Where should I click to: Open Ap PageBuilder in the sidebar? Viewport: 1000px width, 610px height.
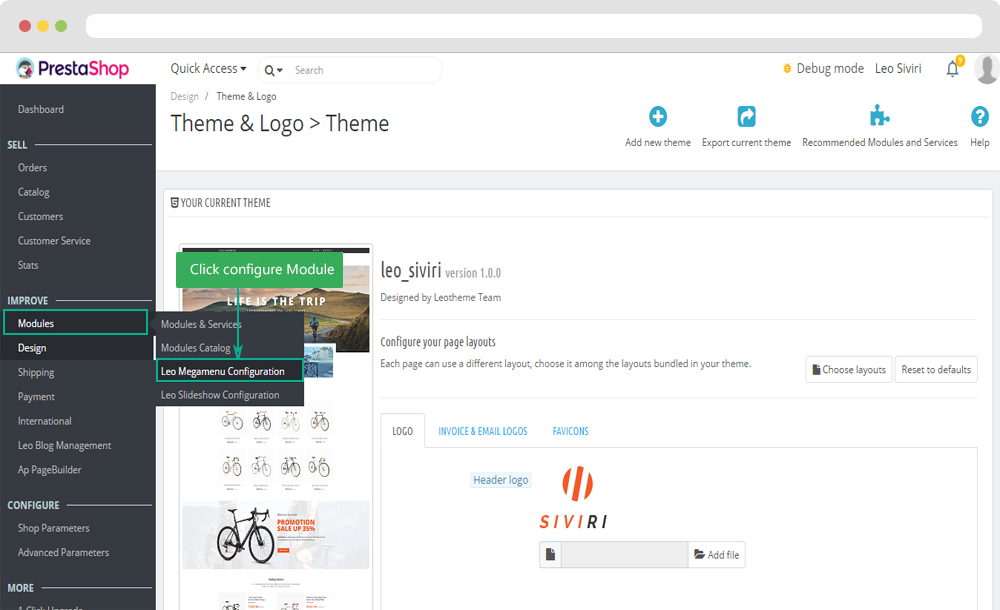click(50, 470)
